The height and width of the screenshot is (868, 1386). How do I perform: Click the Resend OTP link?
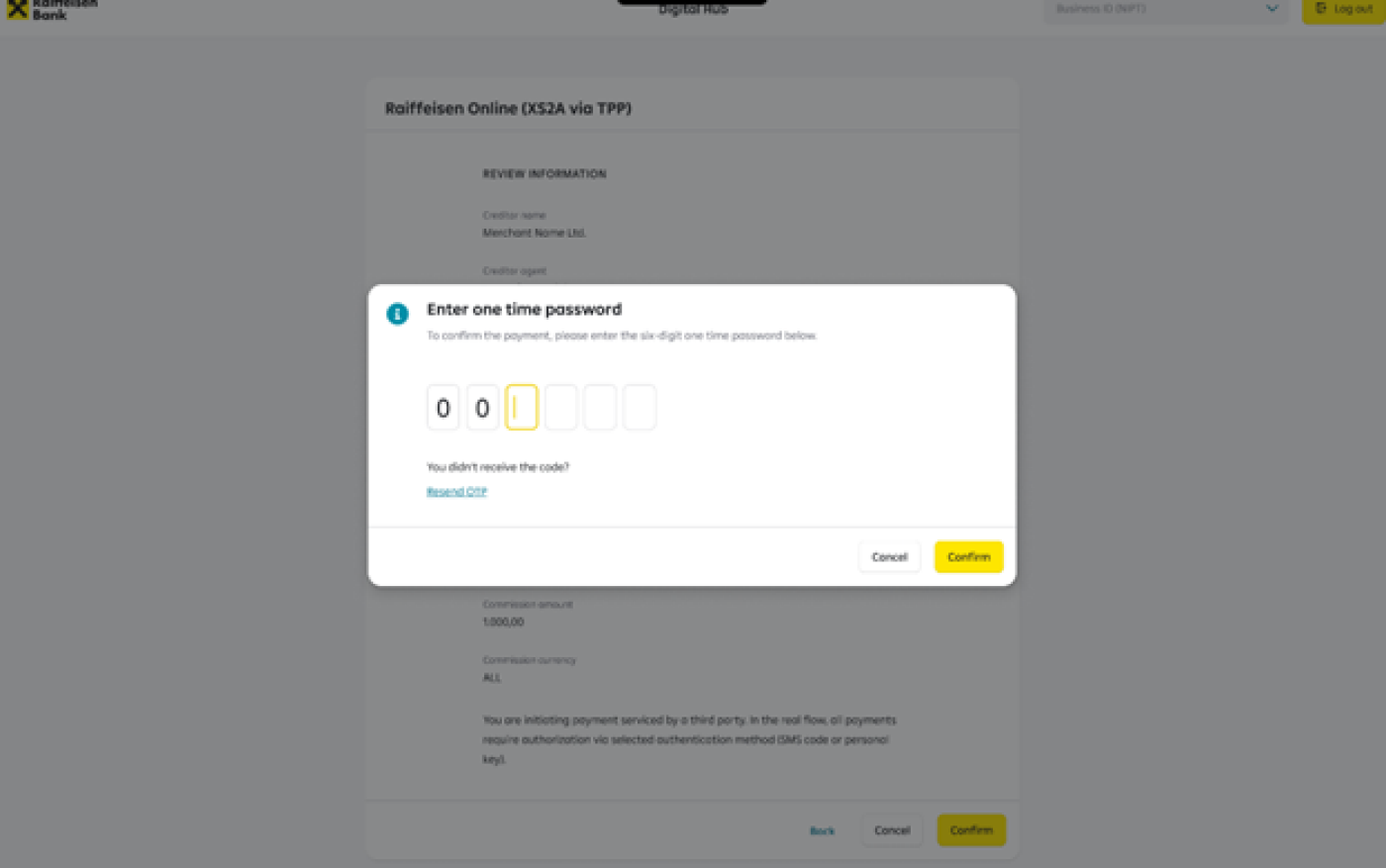(x=456, y=492)
